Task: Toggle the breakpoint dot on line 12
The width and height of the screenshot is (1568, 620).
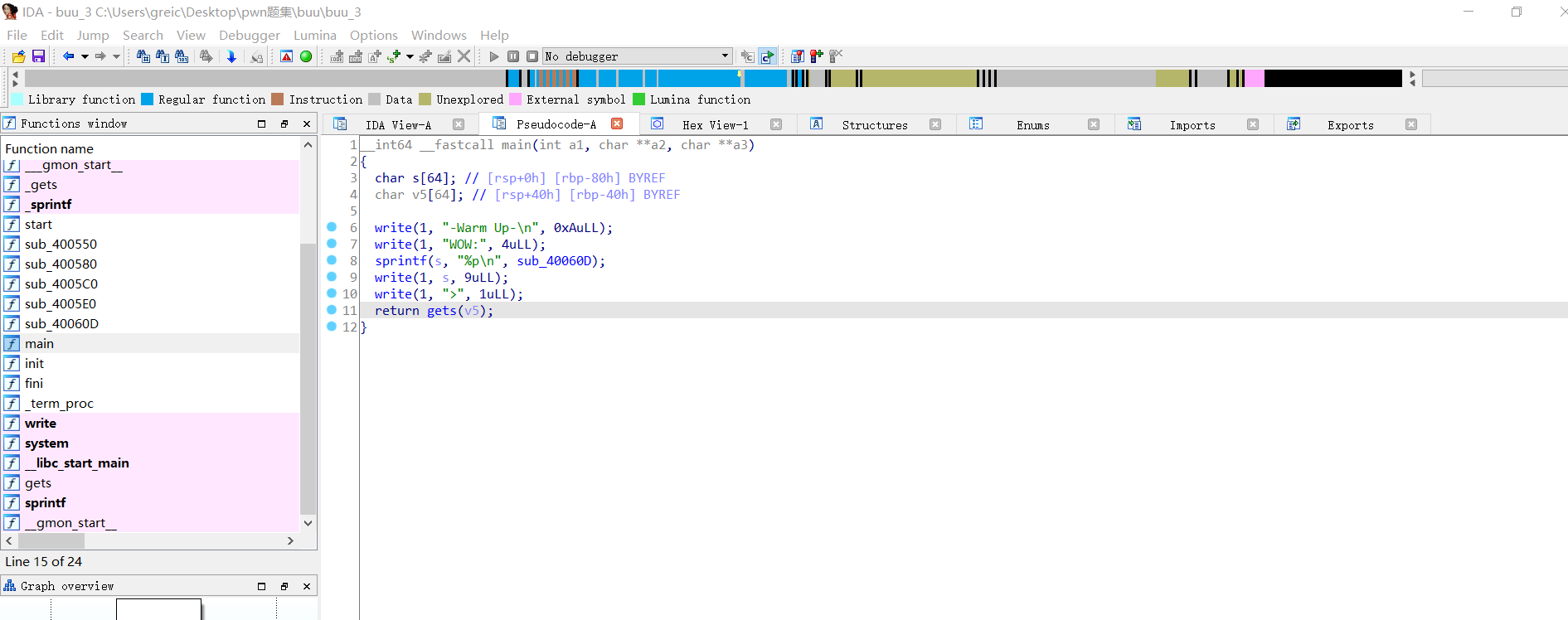Action: [x=332, y=327]
